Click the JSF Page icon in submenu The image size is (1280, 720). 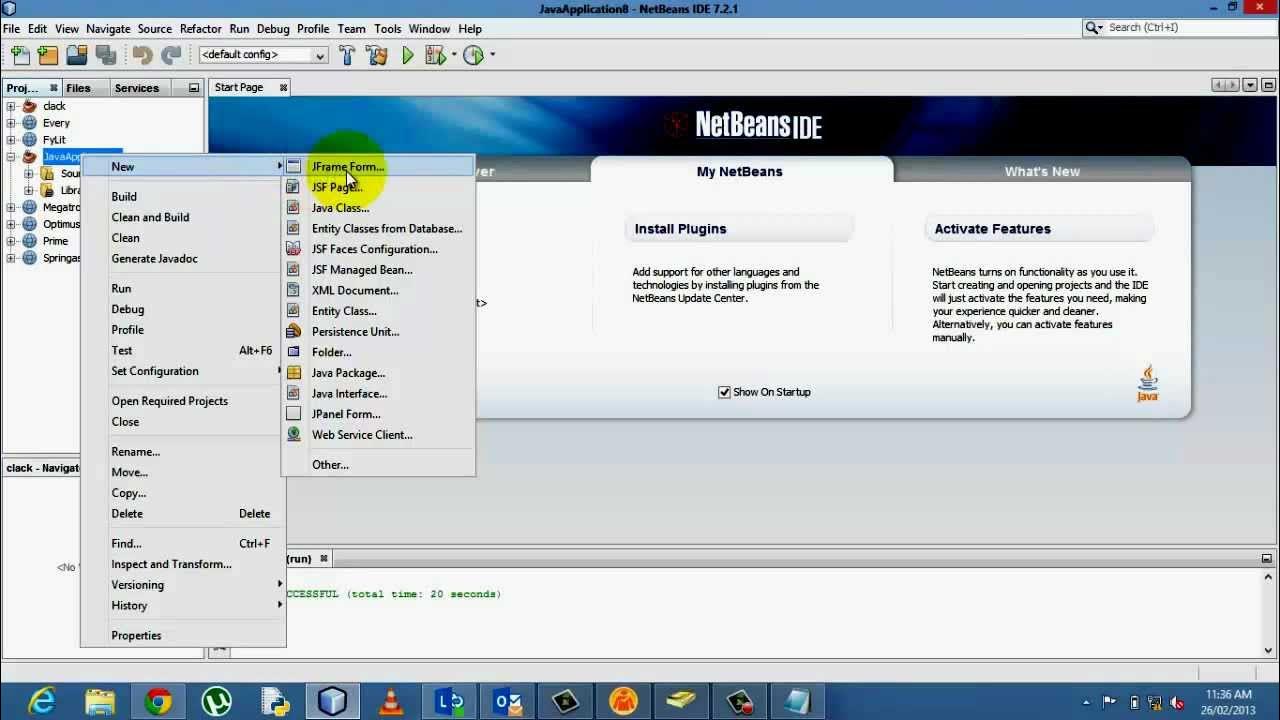pos(293,187)
